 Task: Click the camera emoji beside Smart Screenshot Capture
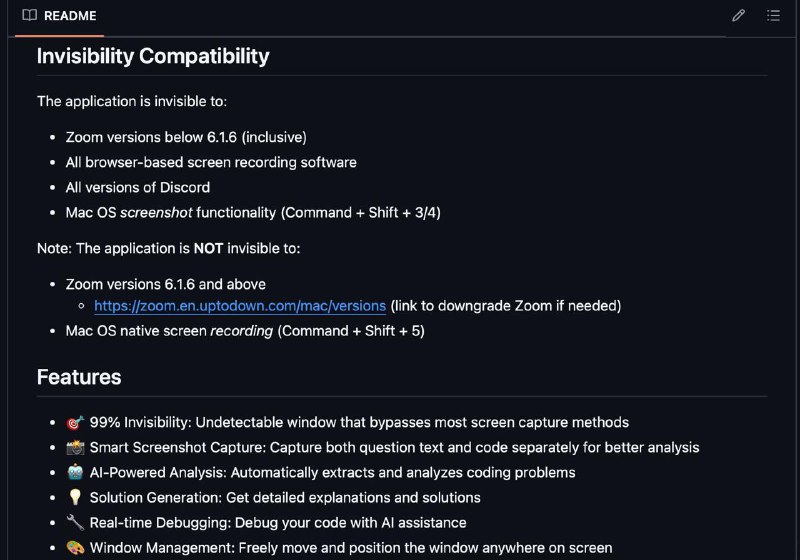click(x=75, y=447)
